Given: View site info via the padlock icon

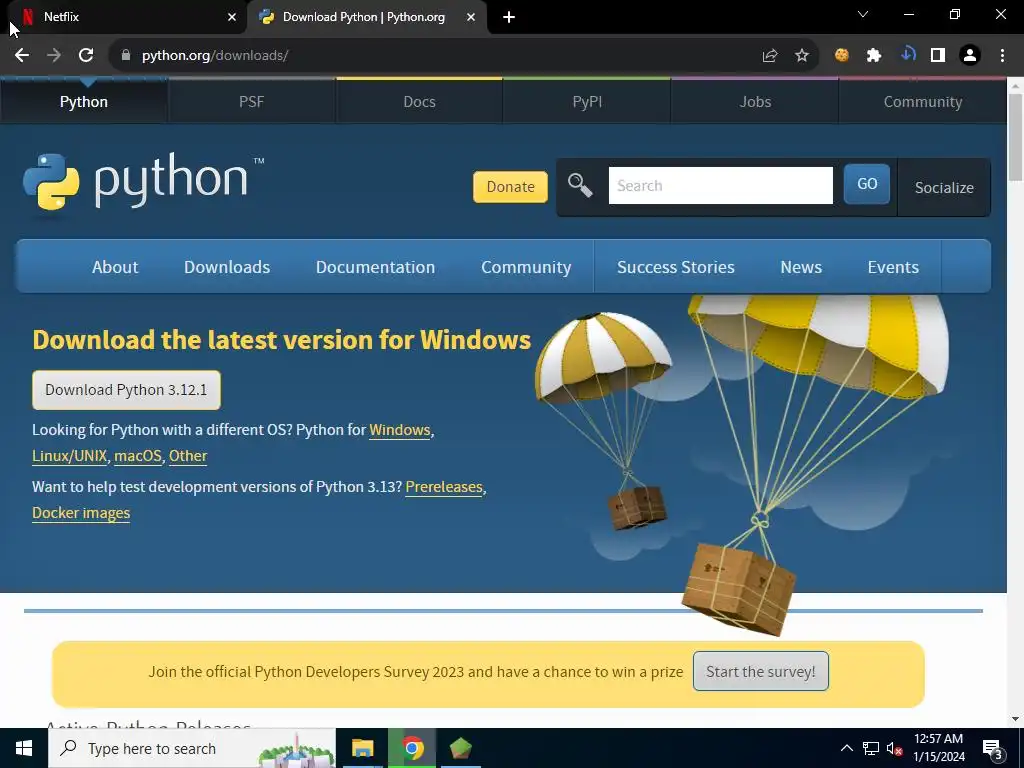Looking at the screenshot, I should click(126, 56).
